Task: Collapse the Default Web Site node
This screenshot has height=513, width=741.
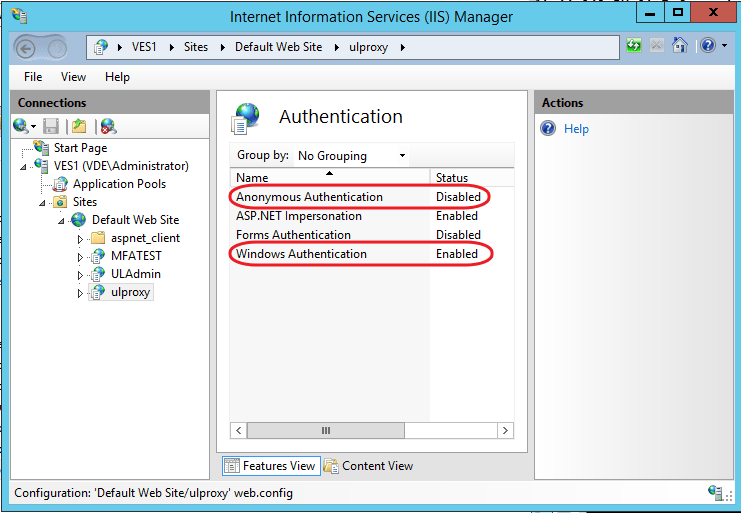Action: coord(61,221)
